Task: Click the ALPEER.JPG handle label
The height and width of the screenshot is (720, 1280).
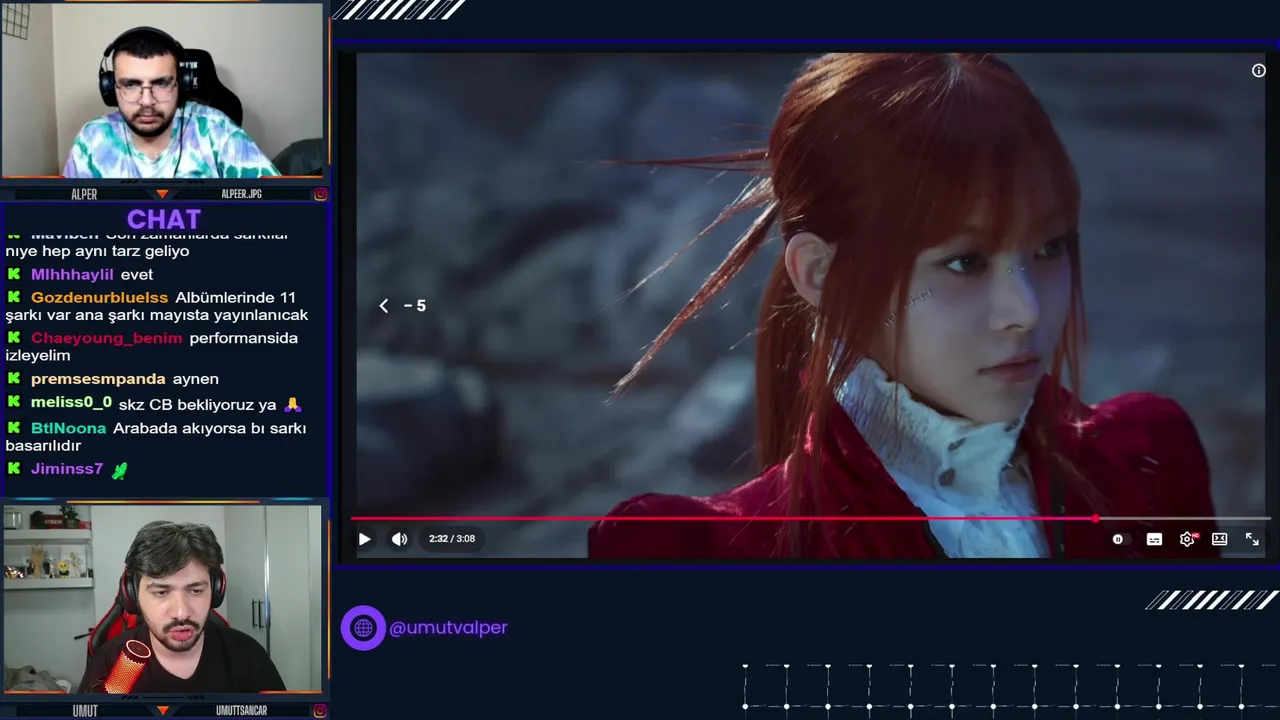Action: pos(241,194)
